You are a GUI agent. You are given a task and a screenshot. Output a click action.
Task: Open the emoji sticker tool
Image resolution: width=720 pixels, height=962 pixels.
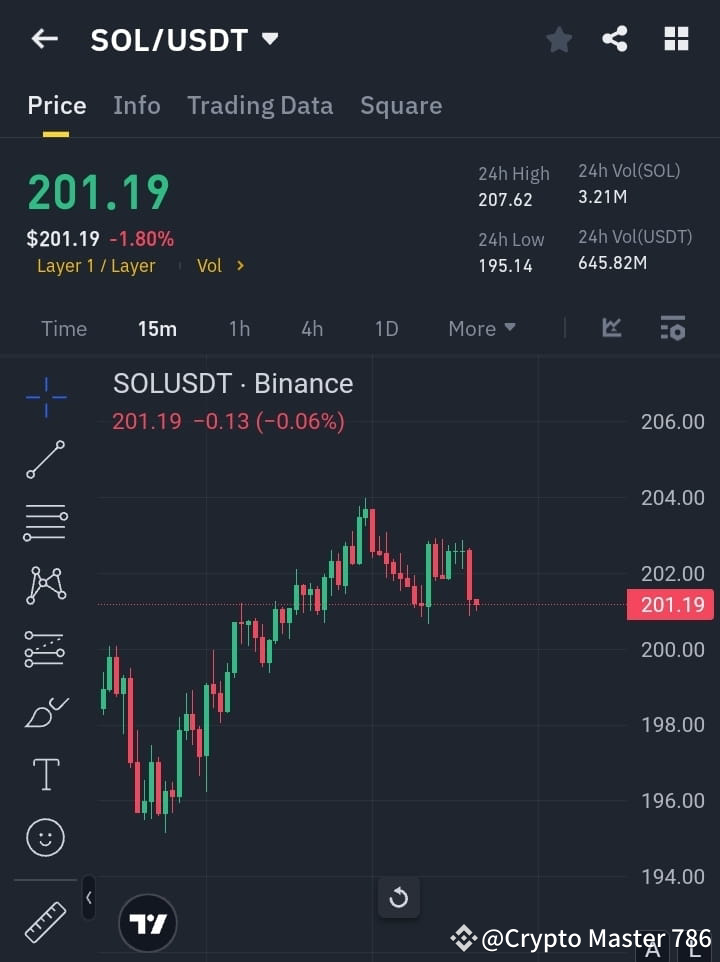[x=45, y=837]
